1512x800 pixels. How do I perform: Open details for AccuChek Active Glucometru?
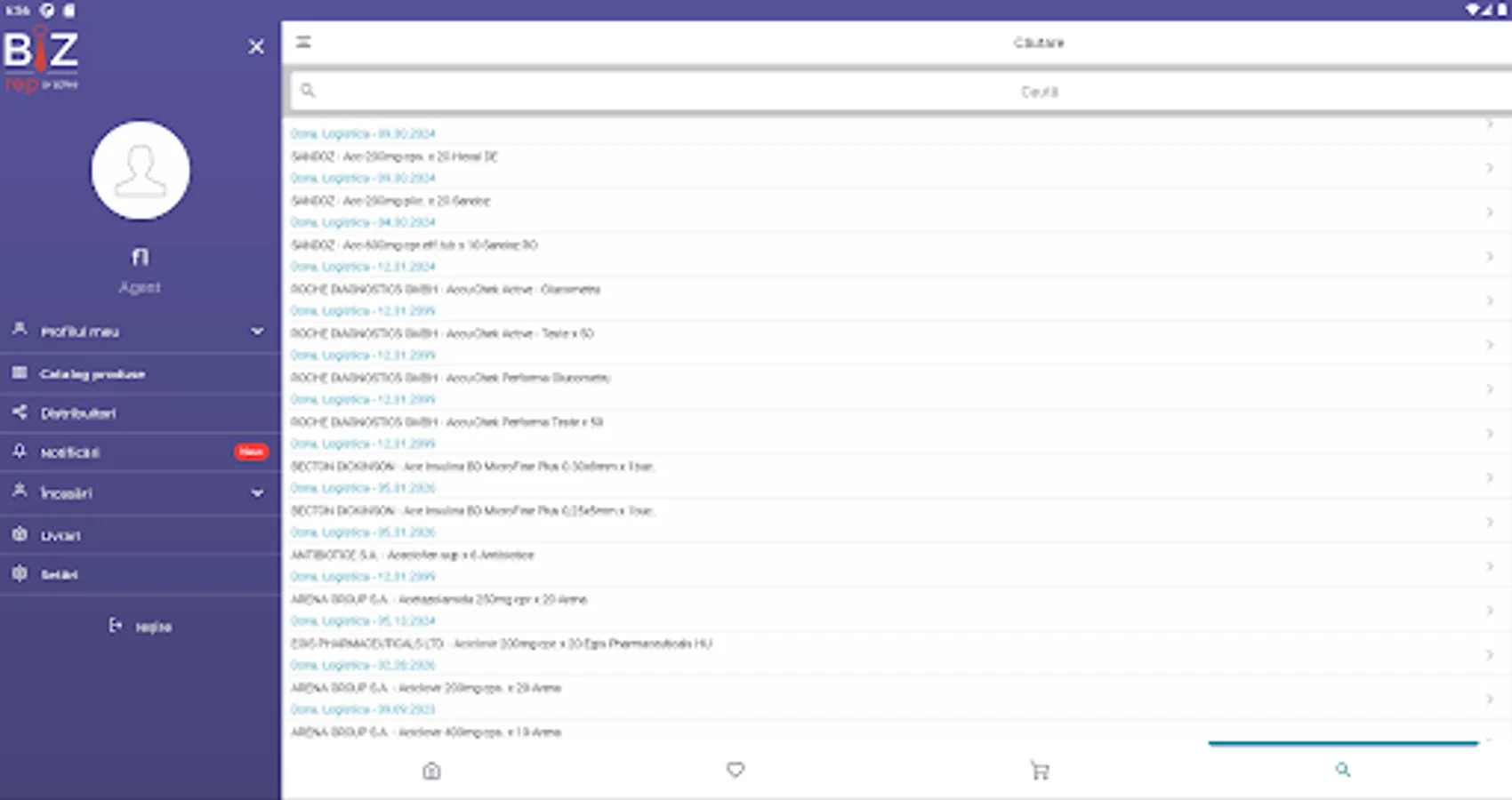pyautogui.click(x=445, y=289)
